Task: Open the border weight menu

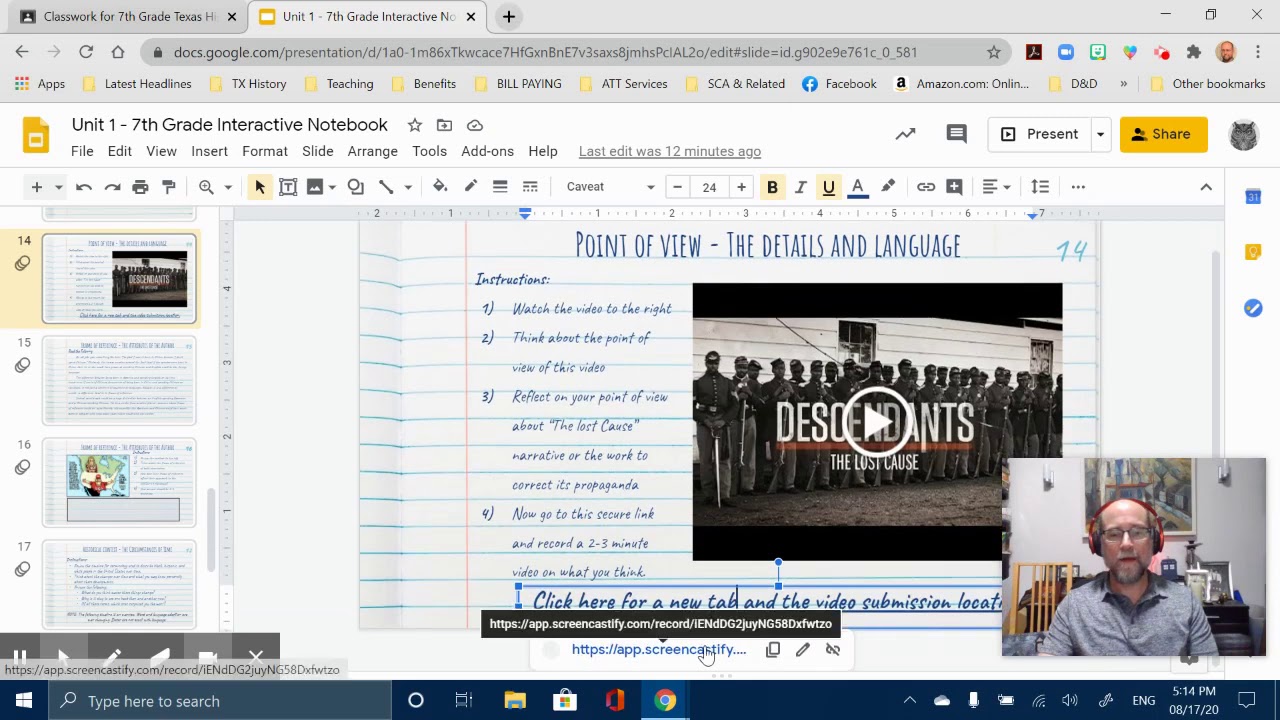Action: point(500,187)
